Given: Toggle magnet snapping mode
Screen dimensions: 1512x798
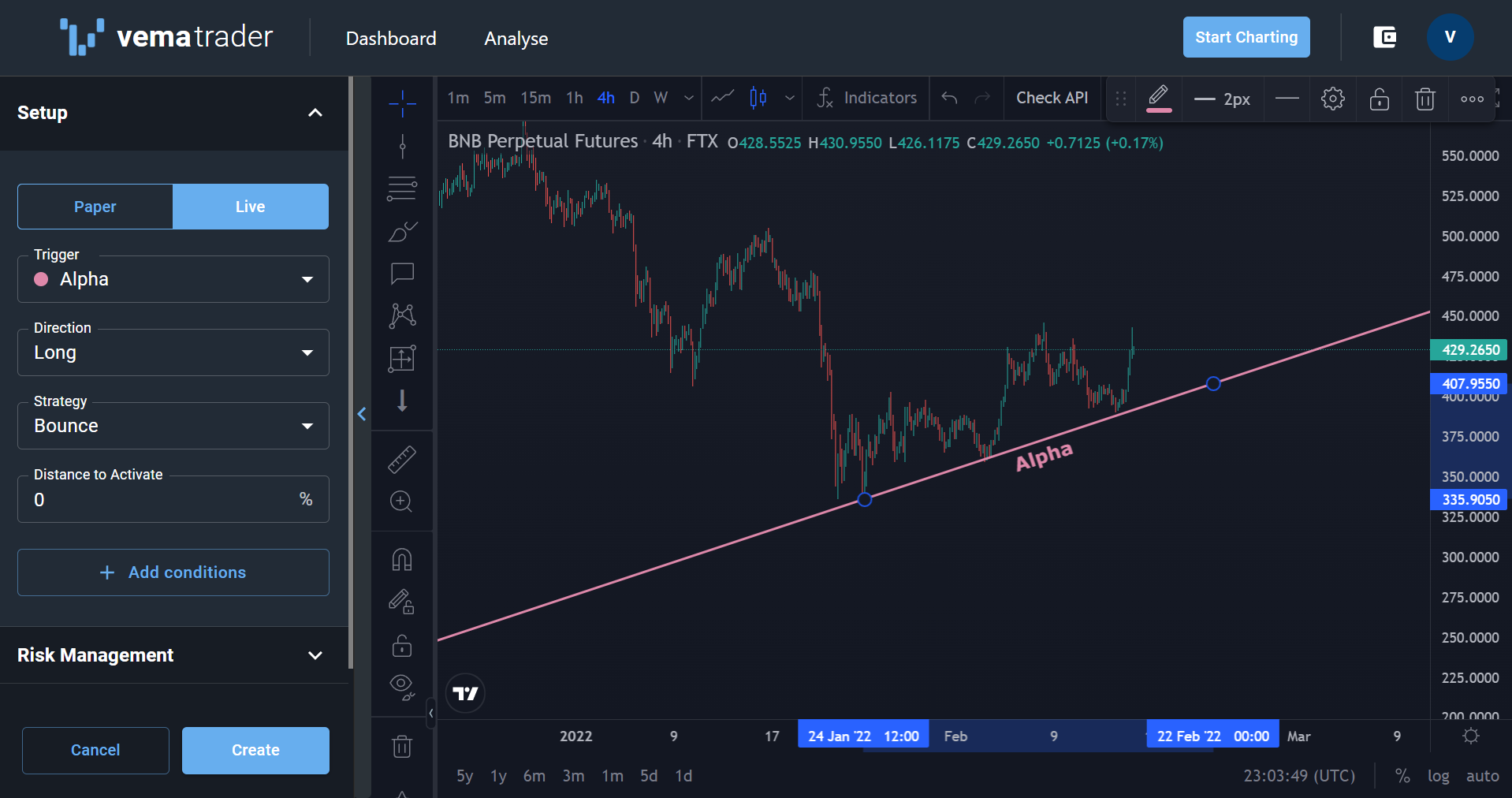Looking at the screenshot, I should point(402,560).
